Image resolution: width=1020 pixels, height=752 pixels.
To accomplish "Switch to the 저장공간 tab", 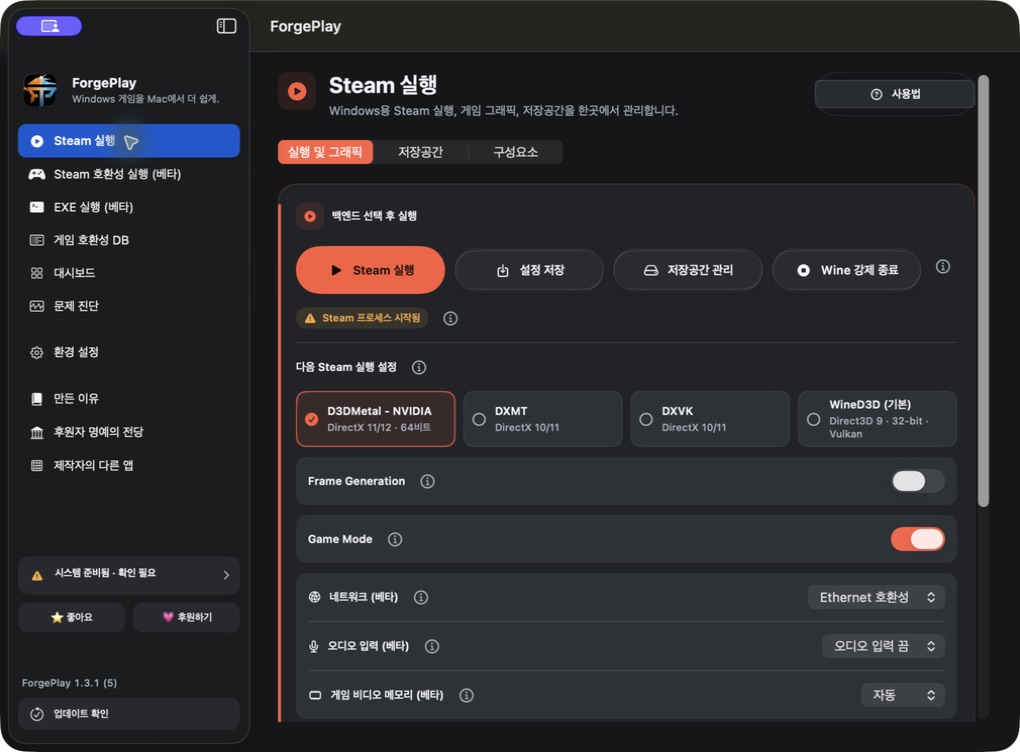I will tap(420, 152).
